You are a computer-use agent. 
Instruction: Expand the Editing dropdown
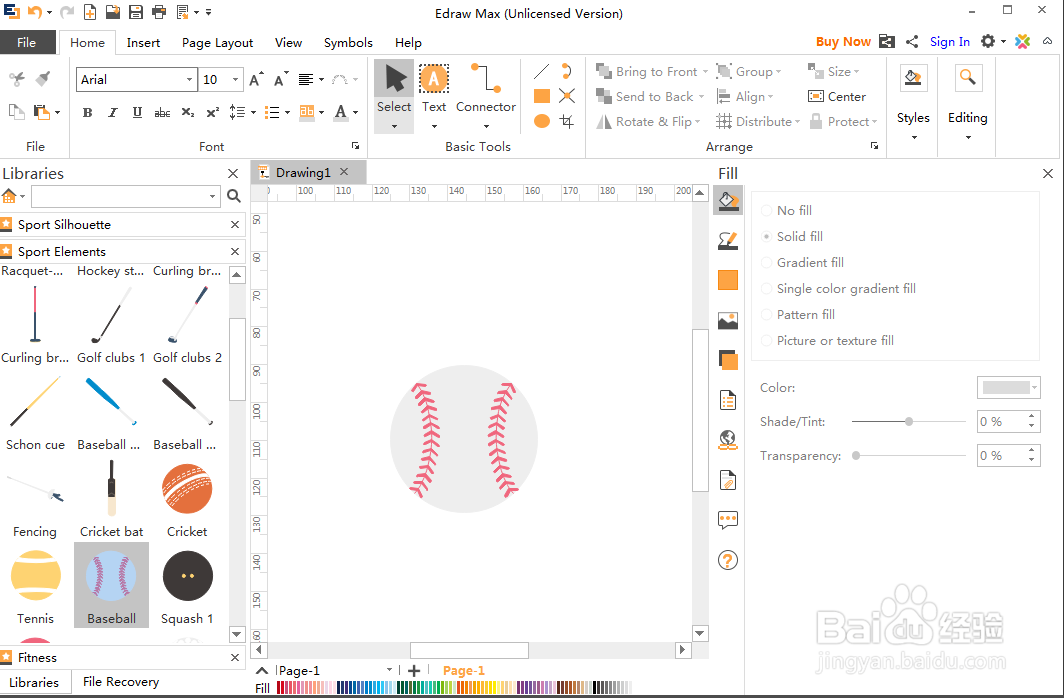(968, 138)
